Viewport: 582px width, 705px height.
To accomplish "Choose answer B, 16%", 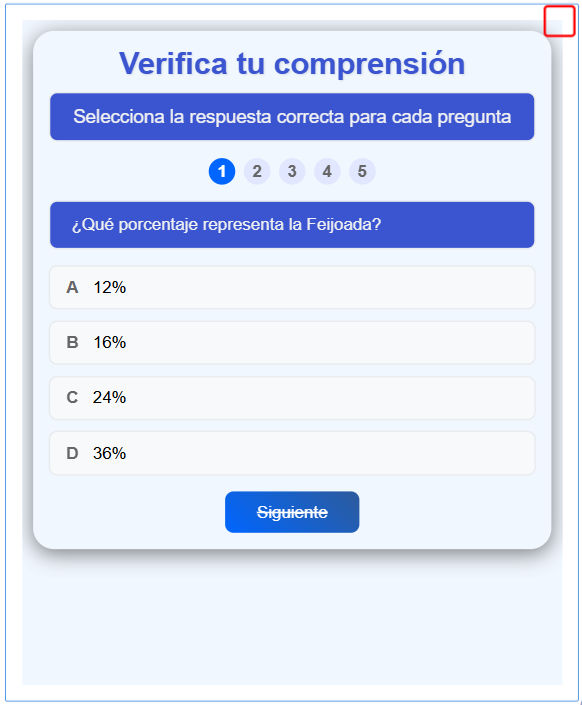I will (292, 343).
